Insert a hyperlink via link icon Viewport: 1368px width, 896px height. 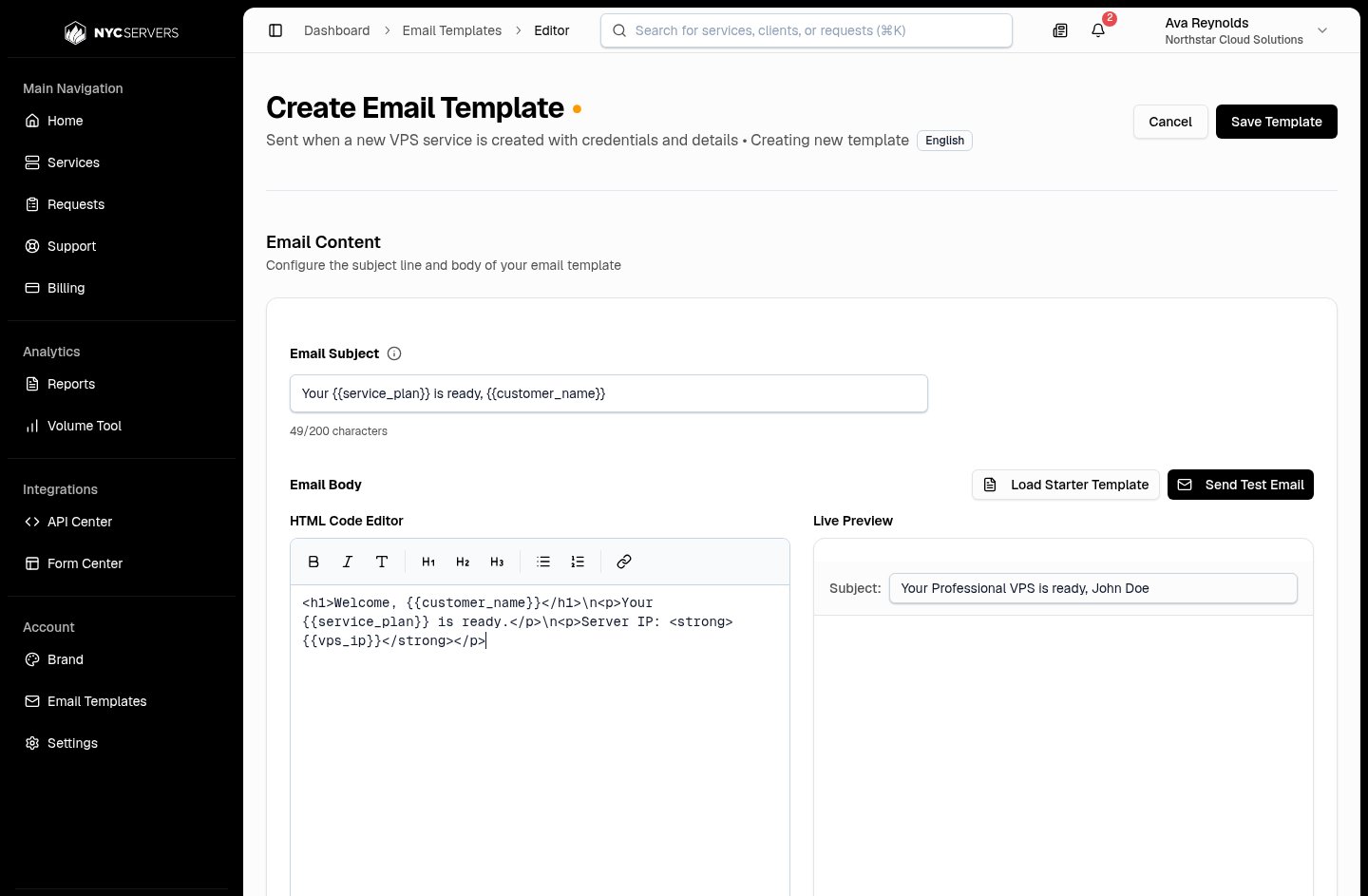(624, 562)
